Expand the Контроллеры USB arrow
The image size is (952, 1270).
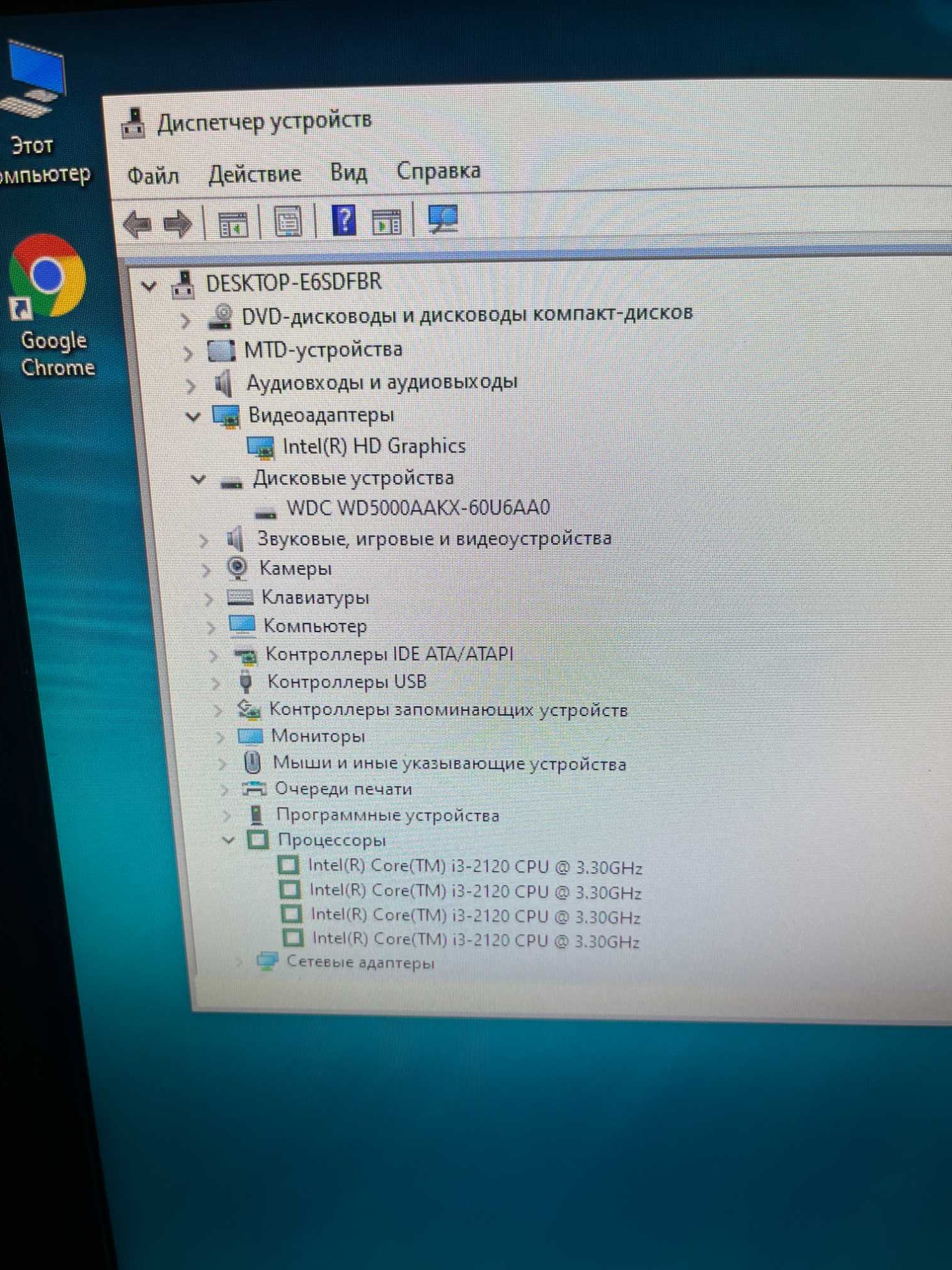click(x=215, y=683)
